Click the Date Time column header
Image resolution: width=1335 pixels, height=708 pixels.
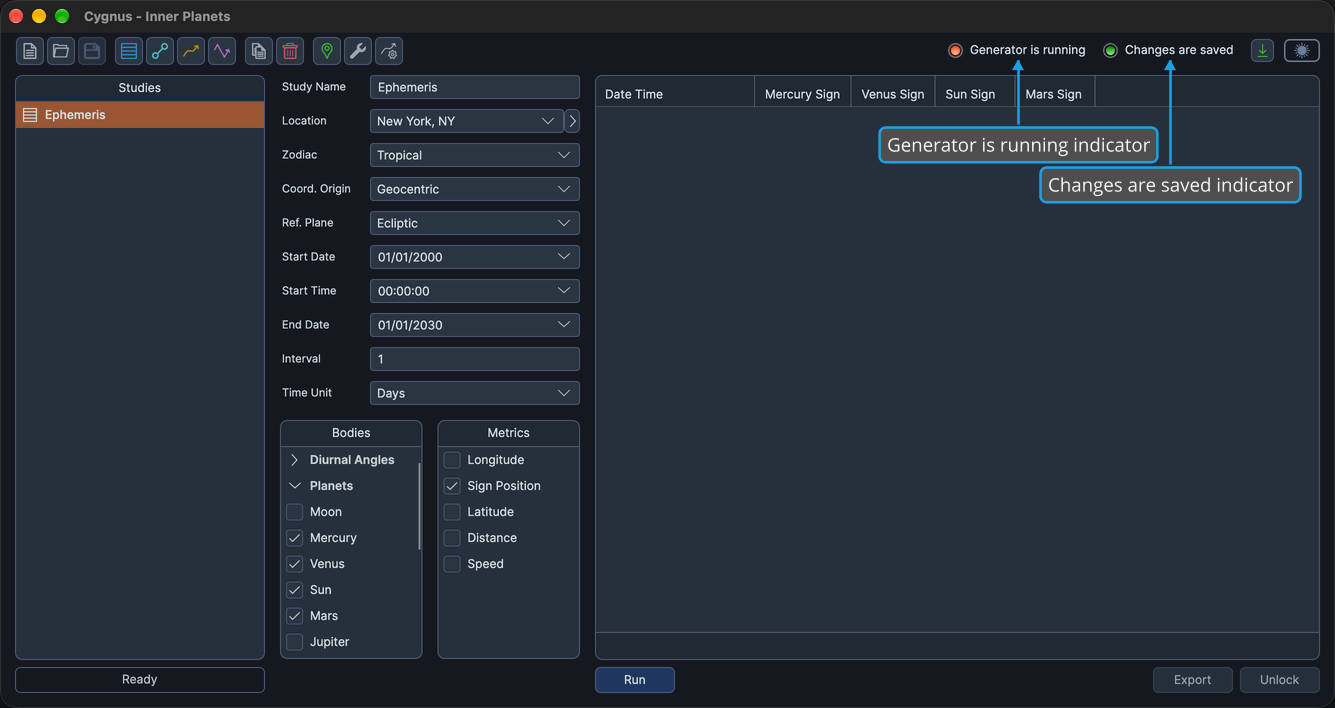[675, 94]
